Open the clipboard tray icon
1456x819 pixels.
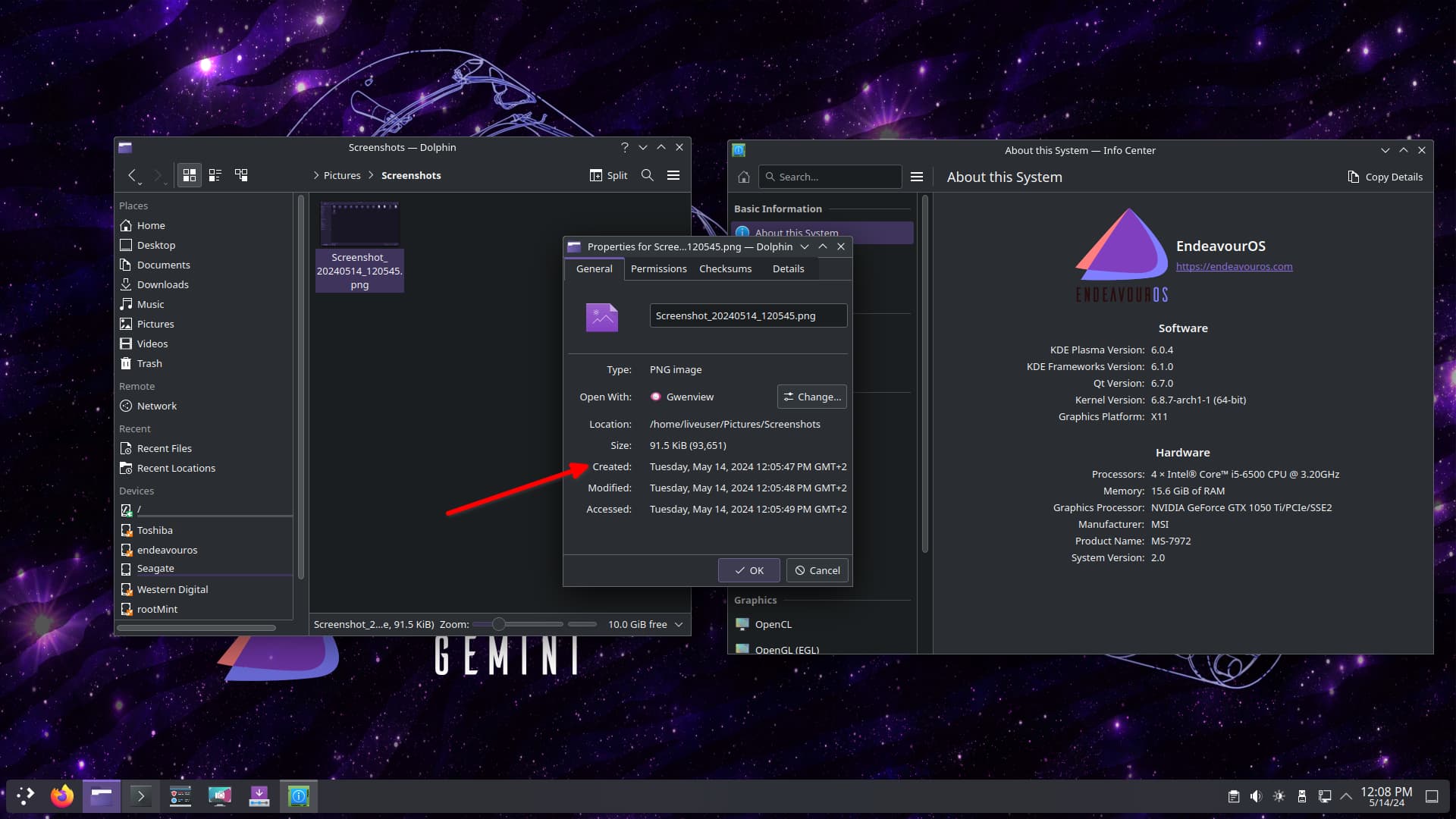pos(1234,796)
